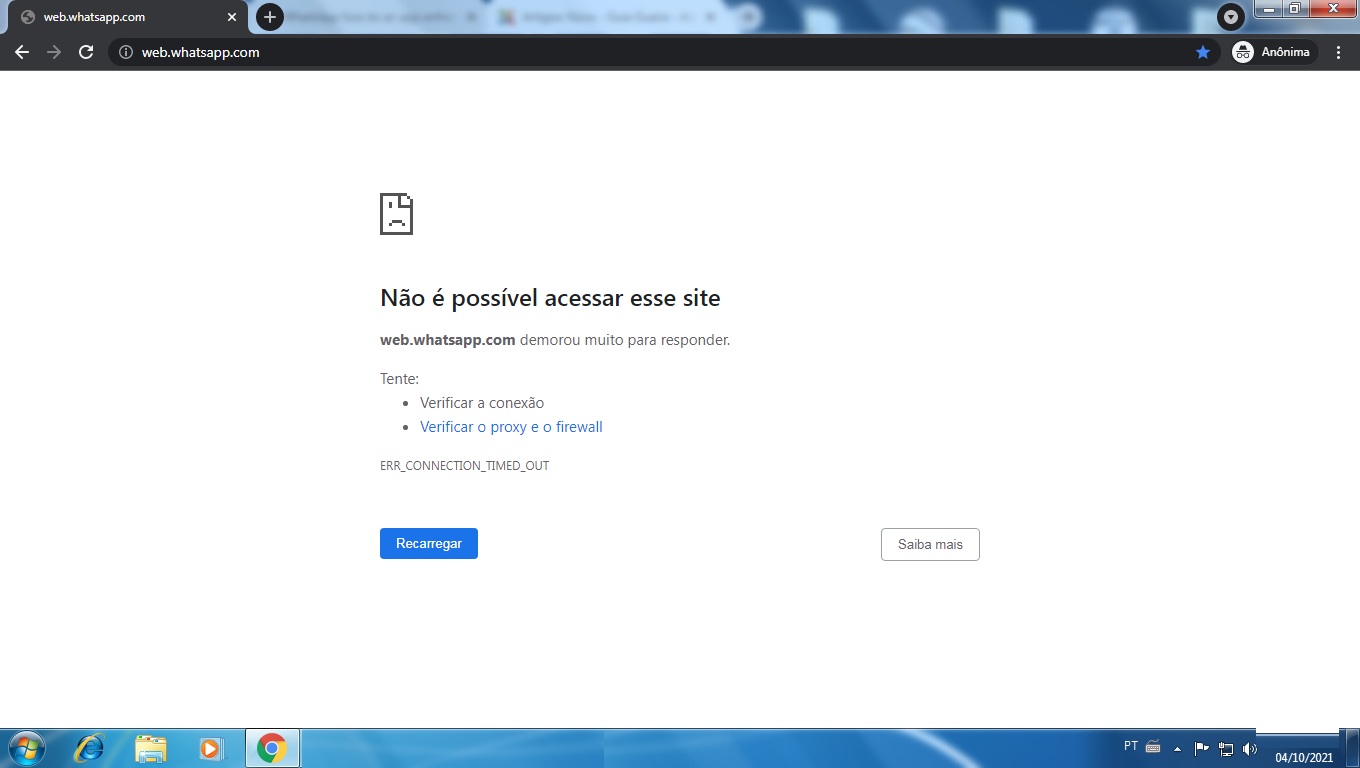
Task: Close the web.whatsapp.com tab
Action: click(x=232, y=17)
